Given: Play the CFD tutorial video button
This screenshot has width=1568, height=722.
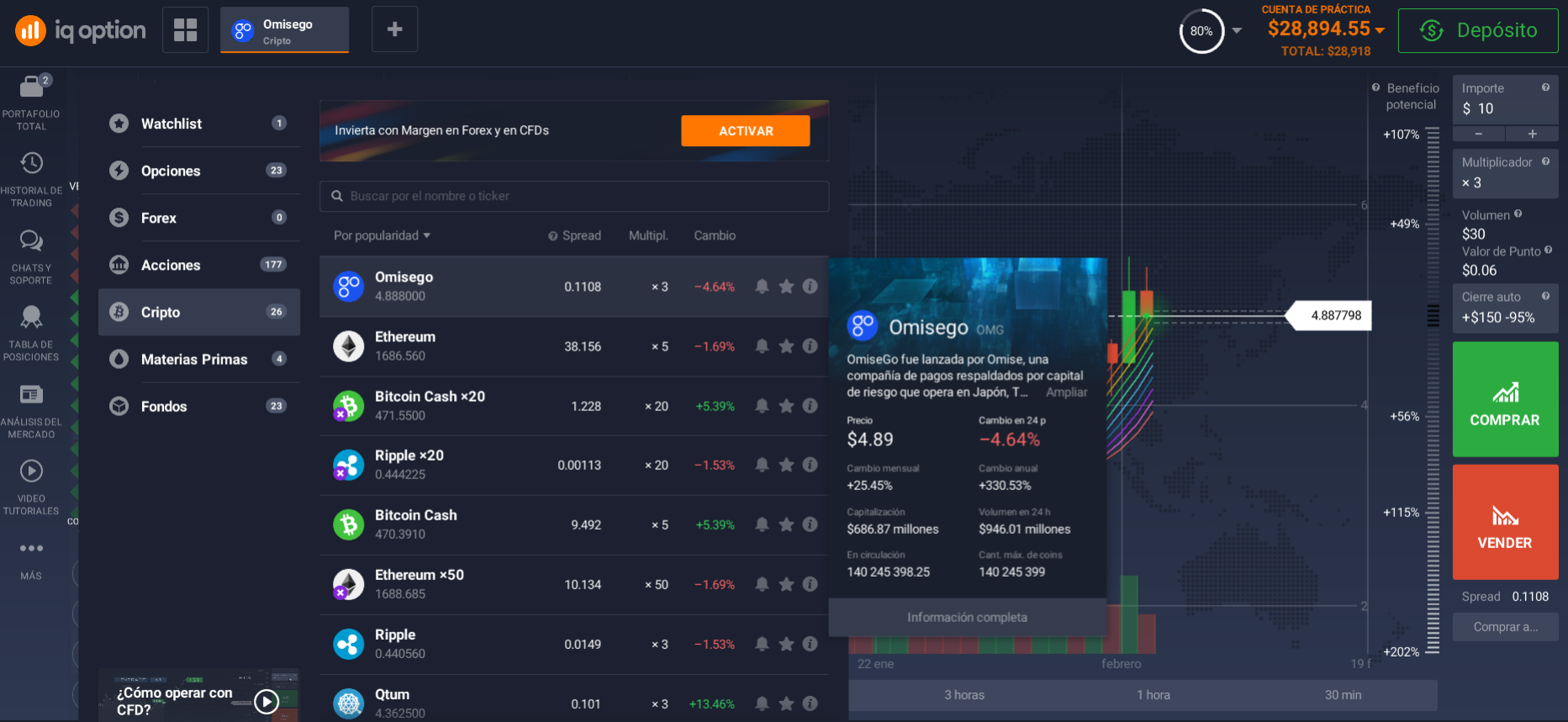Looking at the screenshot, I should tap(267, 701).
